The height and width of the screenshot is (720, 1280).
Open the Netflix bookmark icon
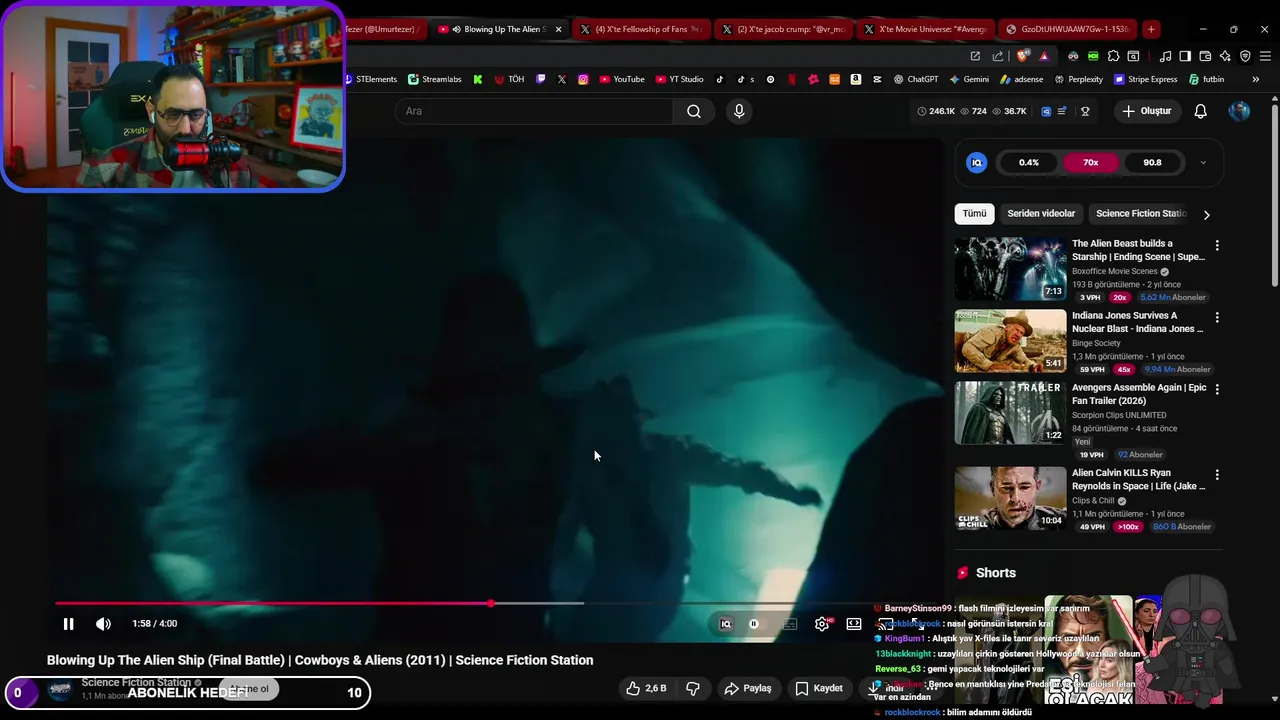point(792,79)
